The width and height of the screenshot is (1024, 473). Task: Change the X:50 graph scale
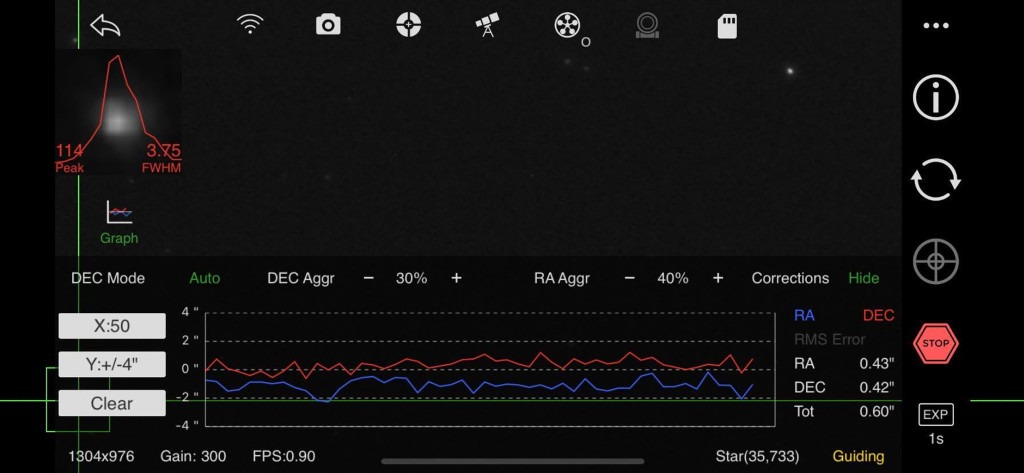[x=111, y=326]
